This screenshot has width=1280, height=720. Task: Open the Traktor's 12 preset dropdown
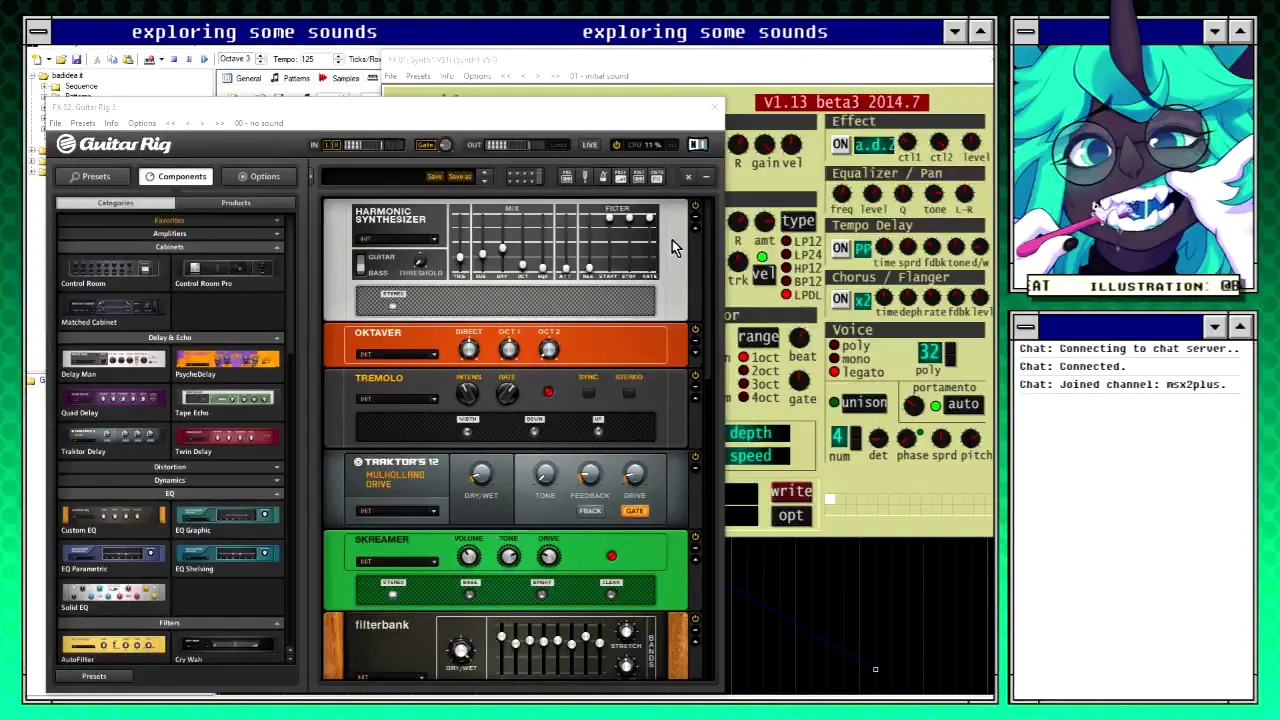pyautogui.click(x=398, y=511)
